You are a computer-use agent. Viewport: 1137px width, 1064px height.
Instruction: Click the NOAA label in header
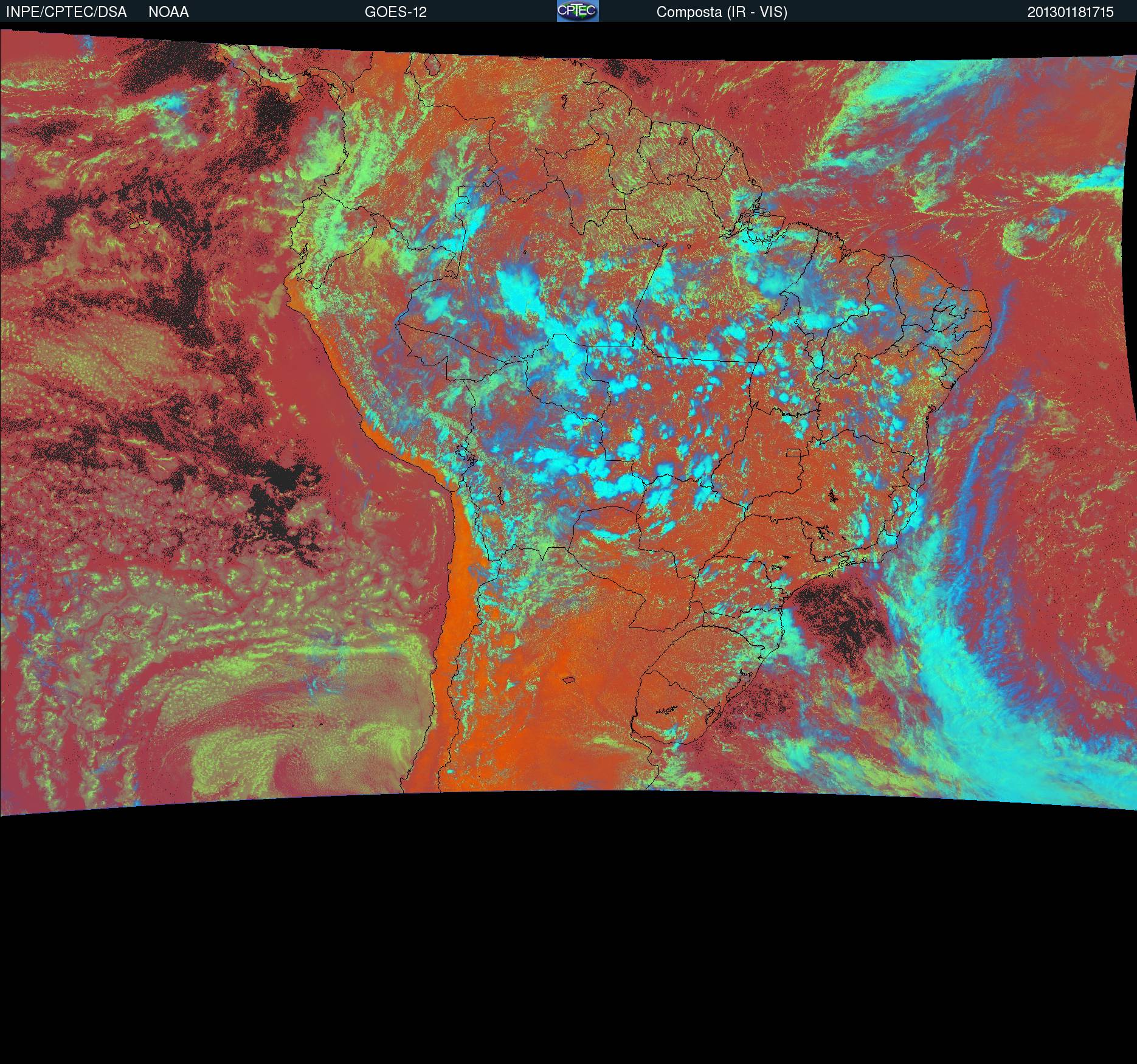[168, 12]
